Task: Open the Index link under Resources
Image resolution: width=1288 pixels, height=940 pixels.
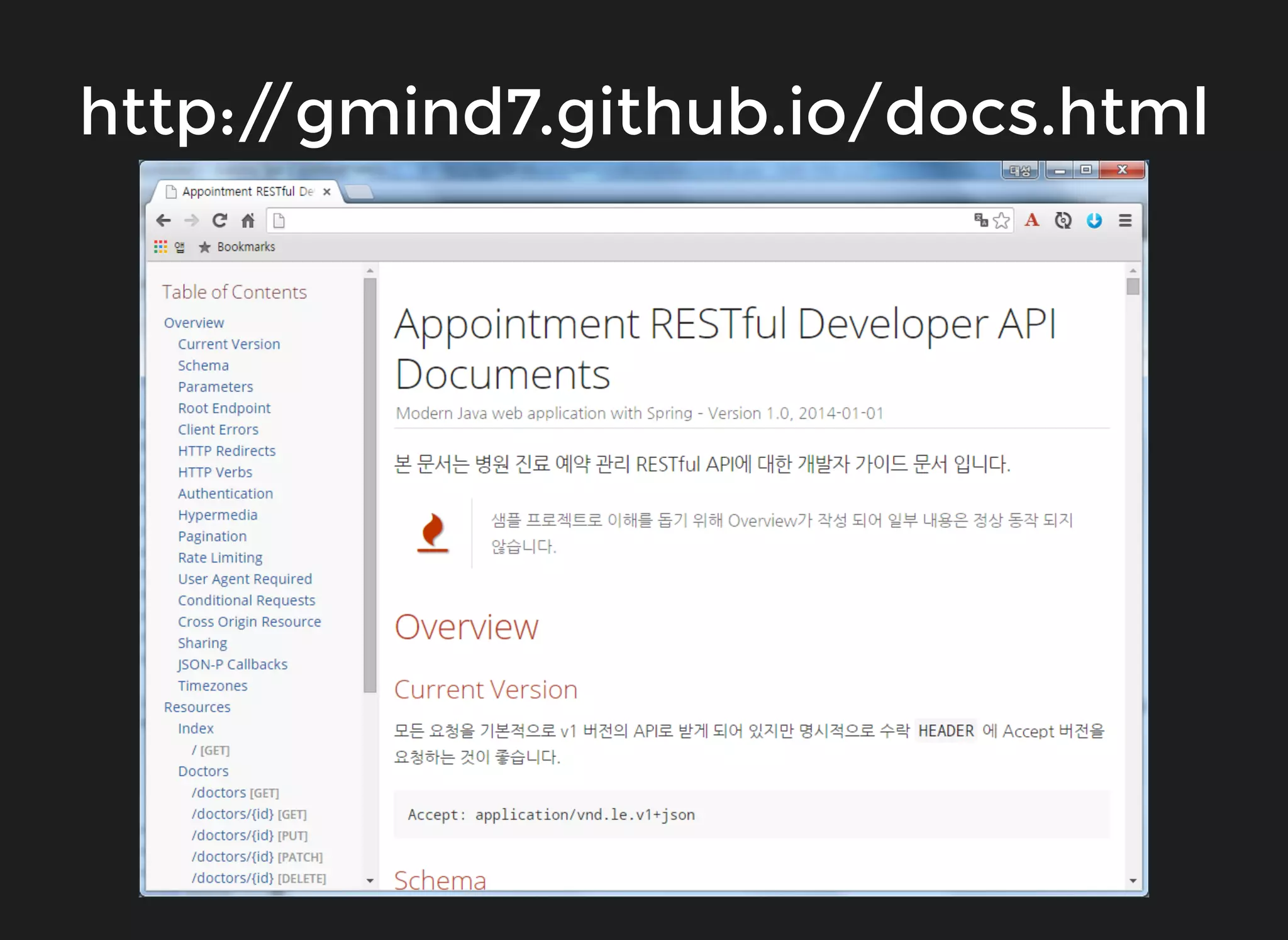Action: (x=196, y=729)
